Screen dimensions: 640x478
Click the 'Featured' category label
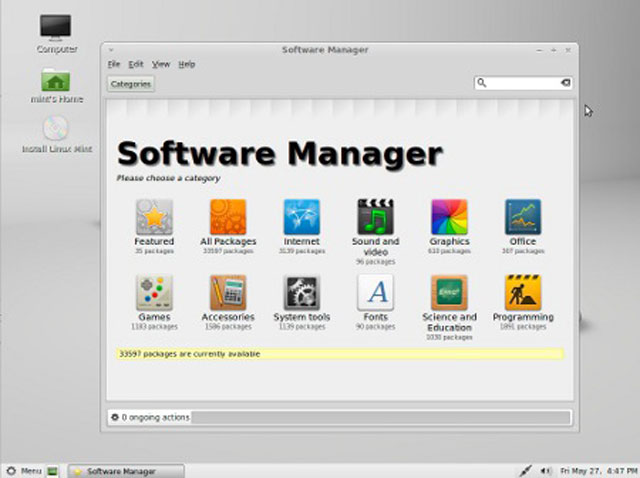154,241
